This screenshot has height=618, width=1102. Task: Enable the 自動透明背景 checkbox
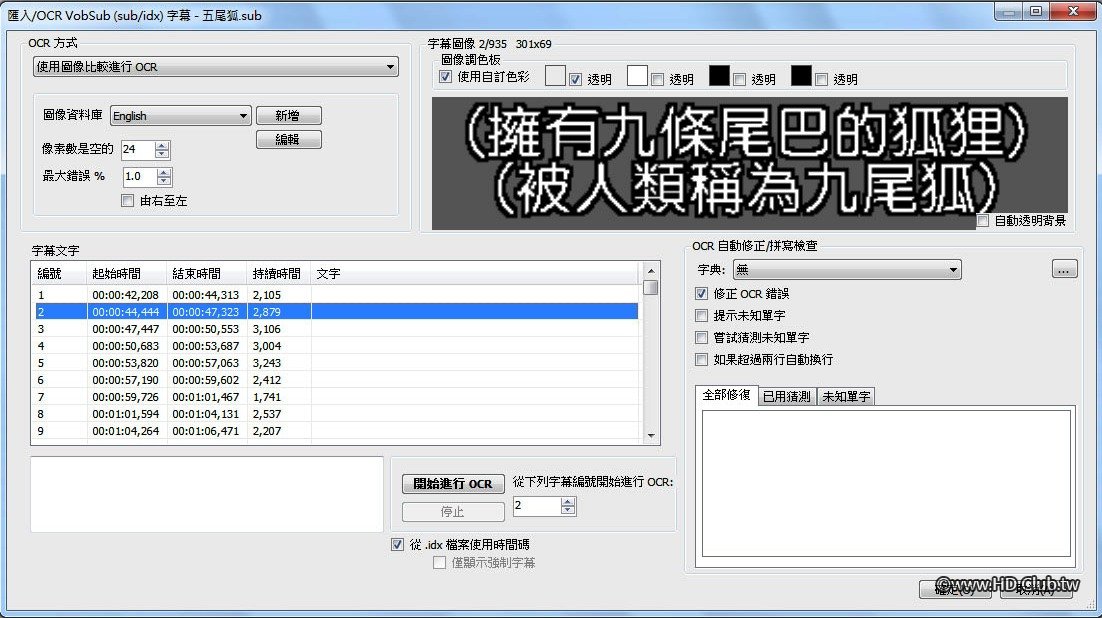(x=983, y=221)
